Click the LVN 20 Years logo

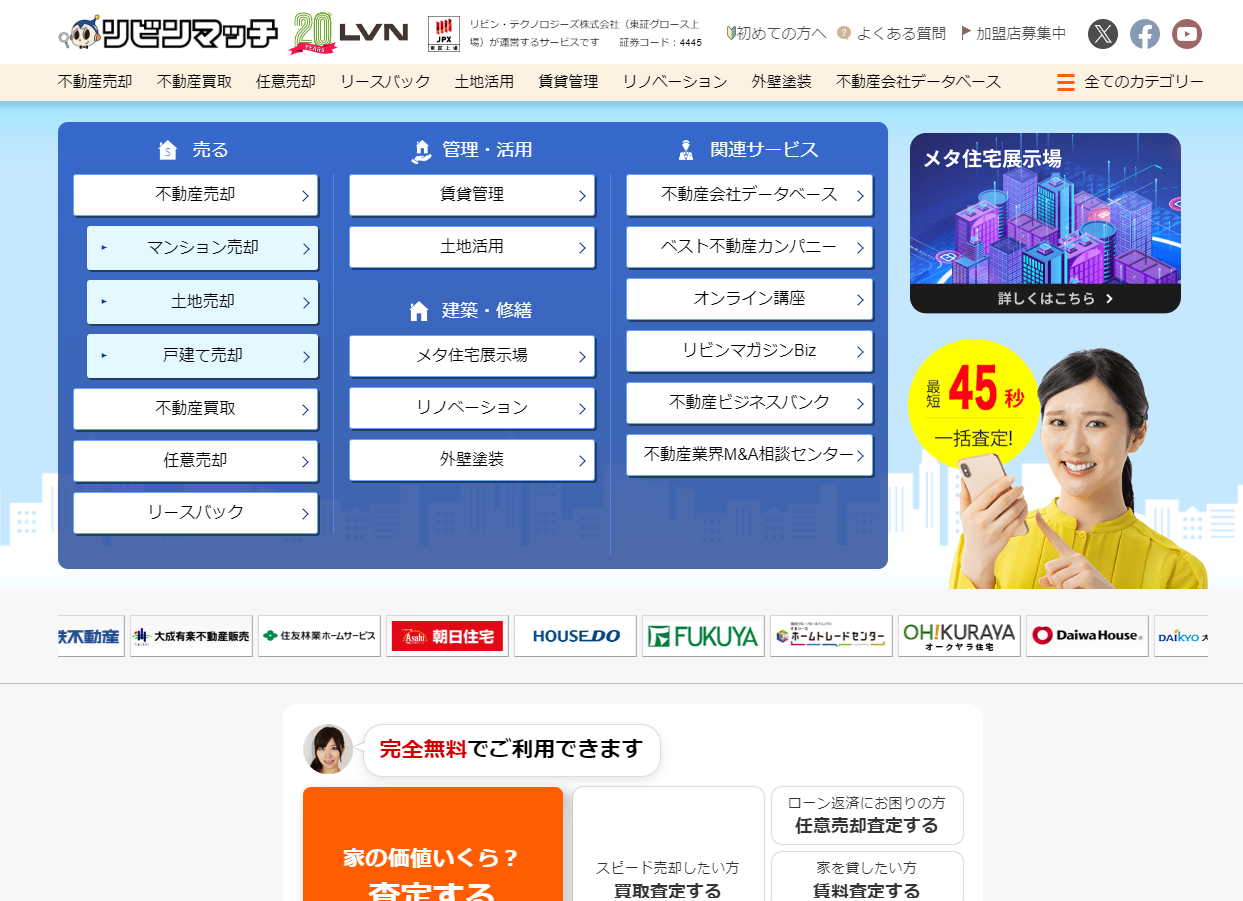coord(349,33)
